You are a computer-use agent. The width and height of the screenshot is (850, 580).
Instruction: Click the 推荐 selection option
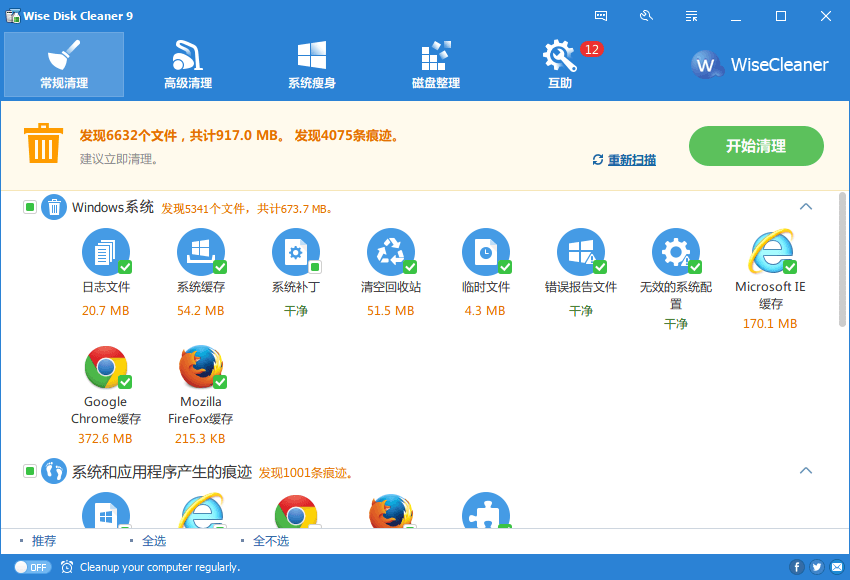(44, 540)
